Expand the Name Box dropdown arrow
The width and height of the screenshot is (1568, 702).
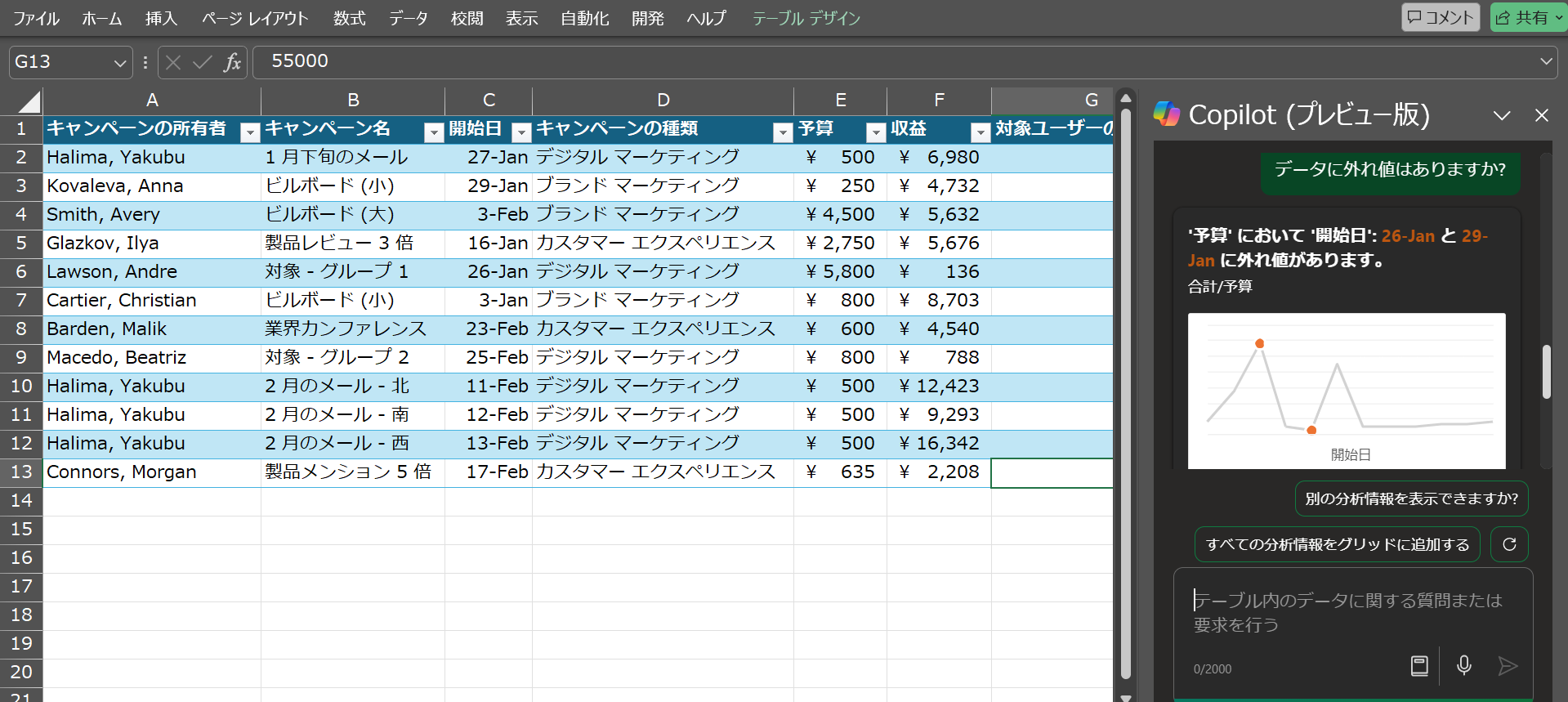pyautogui.click(x=119, y=63)
